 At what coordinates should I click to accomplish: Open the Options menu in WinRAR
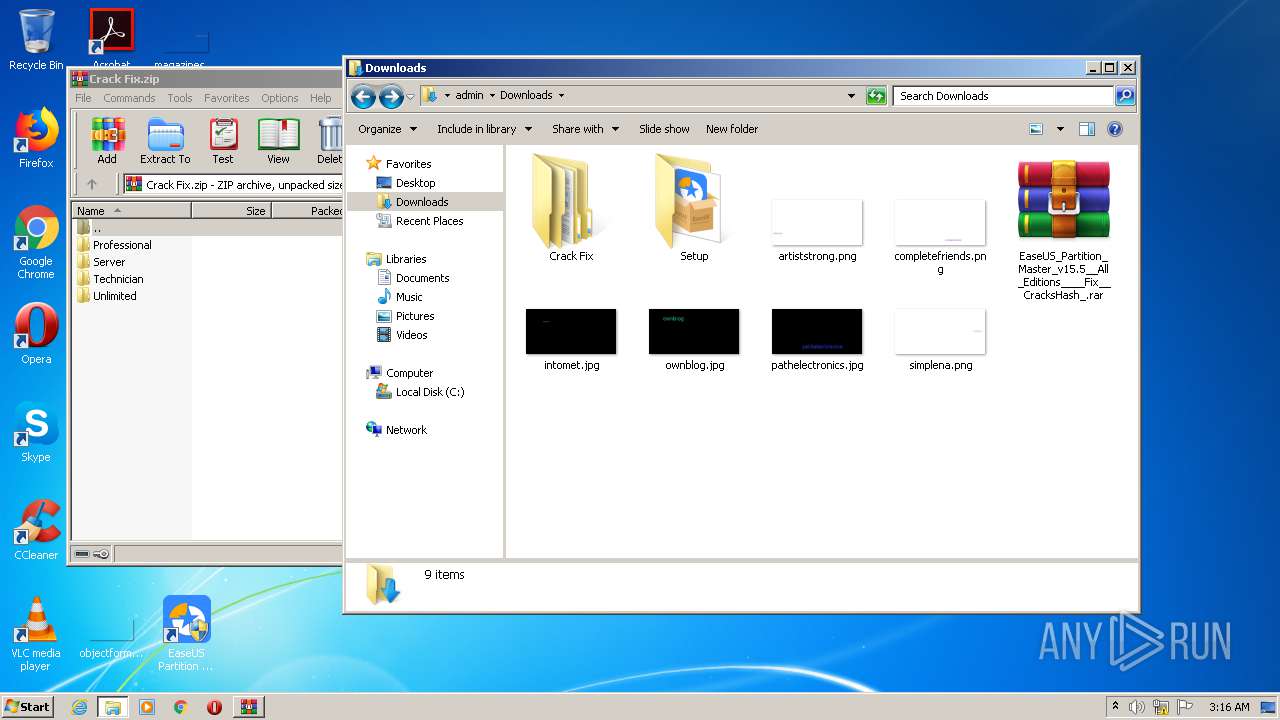[280, 98]
